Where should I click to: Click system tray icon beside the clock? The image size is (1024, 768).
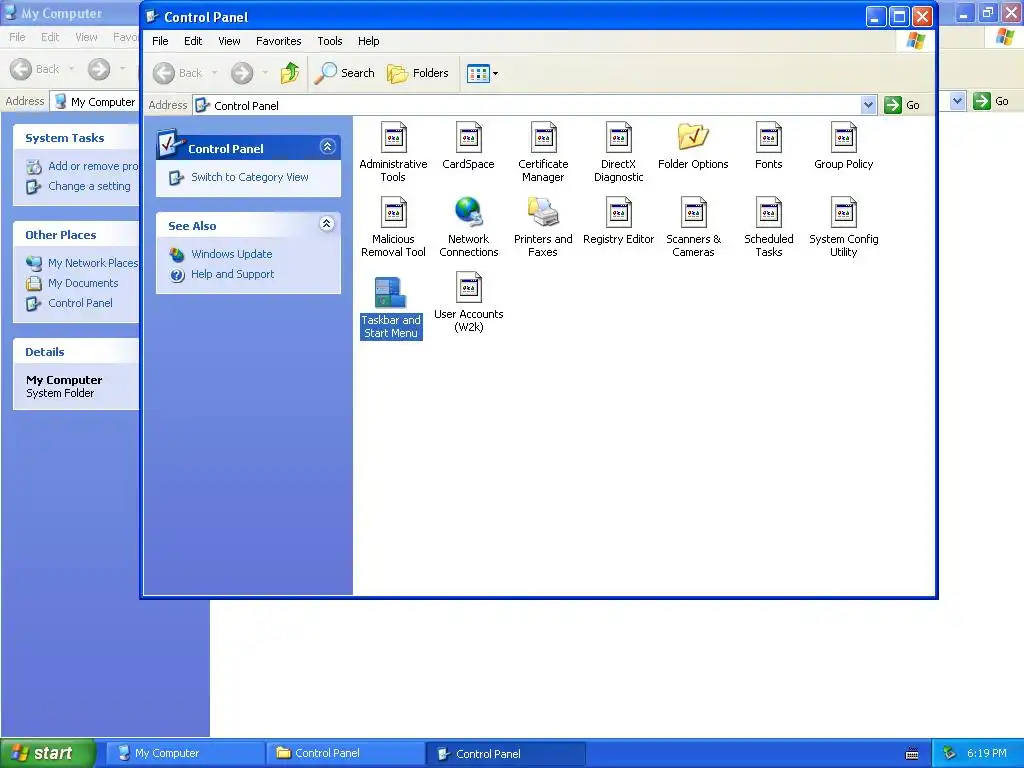coord(950,753)
